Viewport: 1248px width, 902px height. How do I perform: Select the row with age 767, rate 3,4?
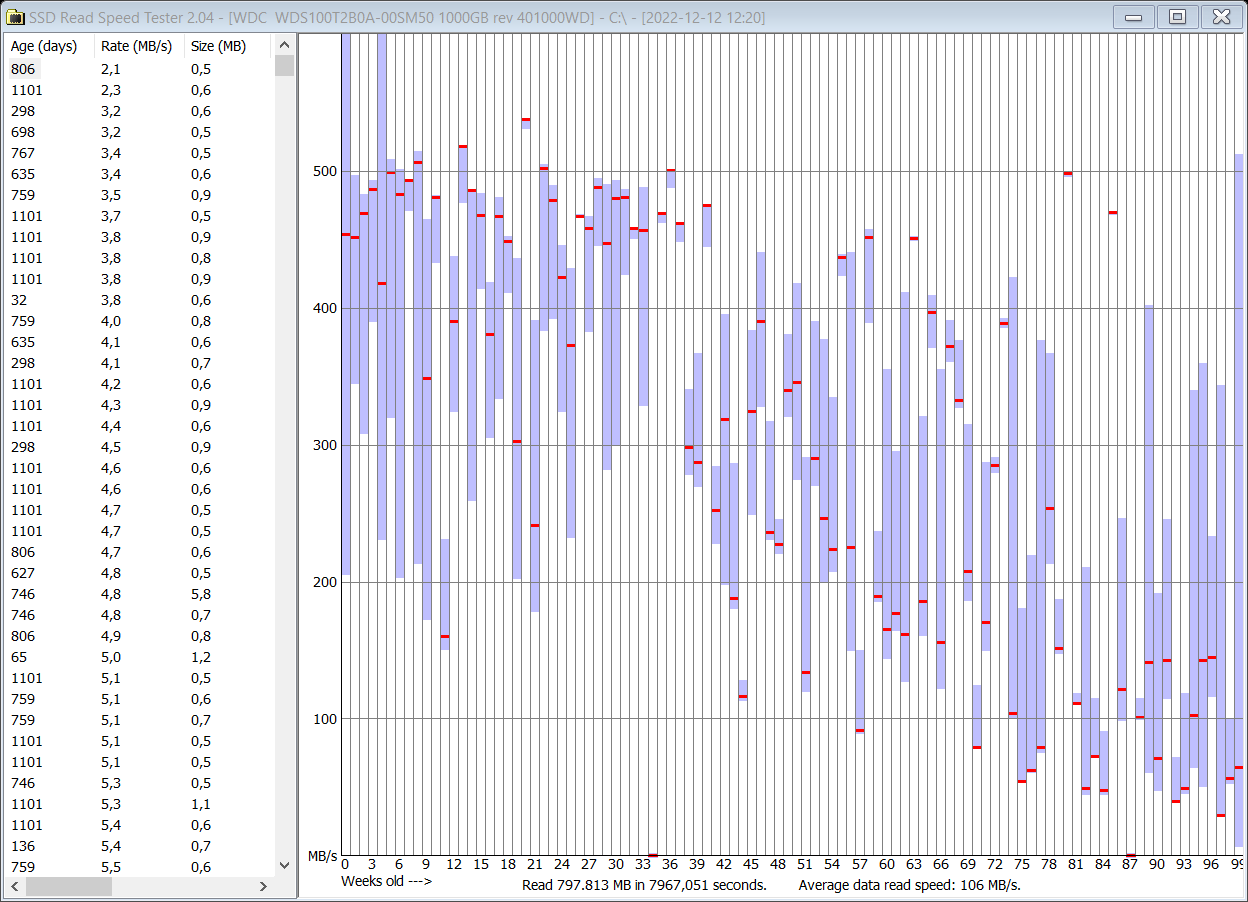pyautogui.click(x=140, y=153)
